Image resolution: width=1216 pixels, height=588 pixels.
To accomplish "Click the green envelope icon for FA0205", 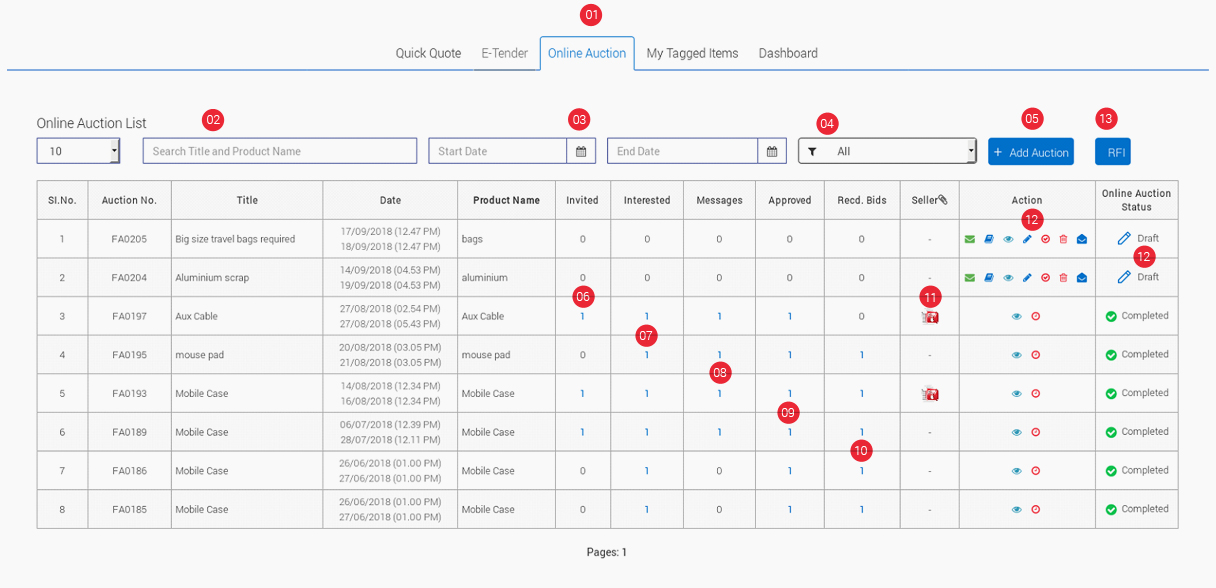I will pyautogui.click(x=970, y=239).
